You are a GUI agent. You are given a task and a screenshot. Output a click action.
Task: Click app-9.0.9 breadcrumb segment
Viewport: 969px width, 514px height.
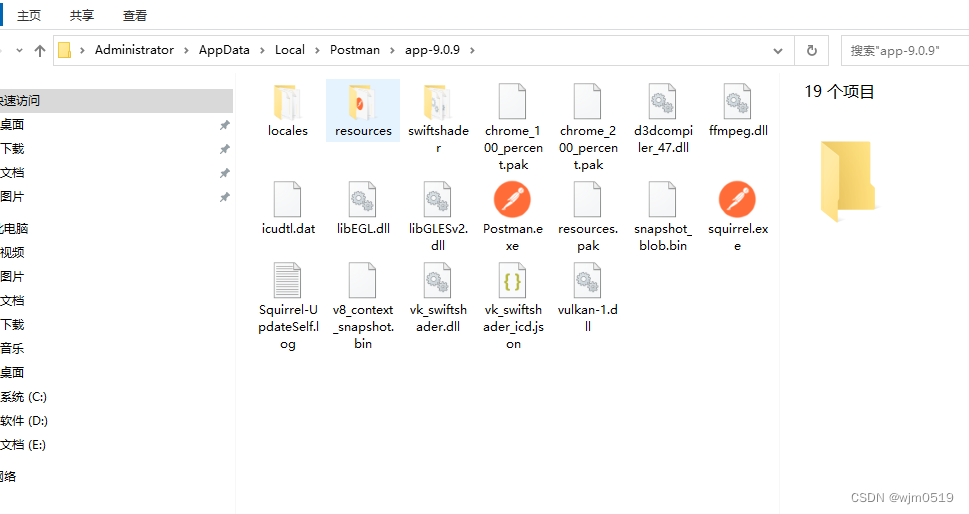click(432, 50)
